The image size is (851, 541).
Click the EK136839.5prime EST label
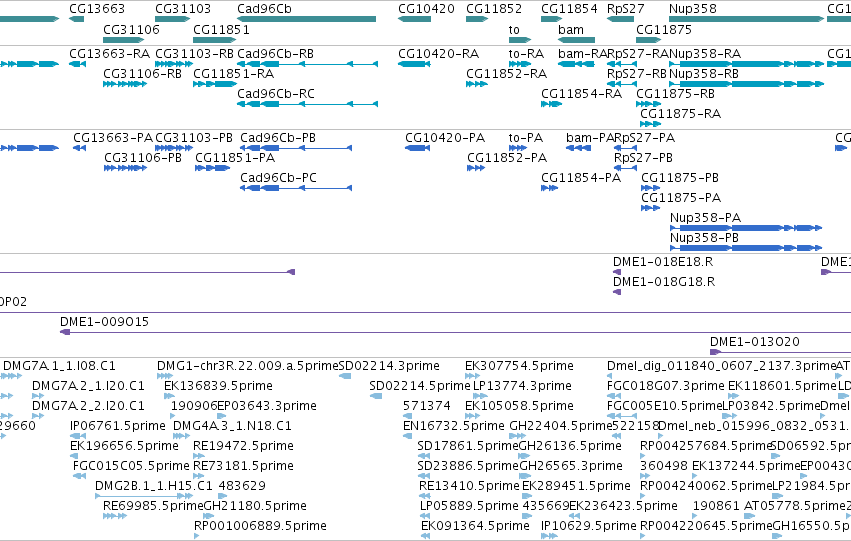point(218,386)
